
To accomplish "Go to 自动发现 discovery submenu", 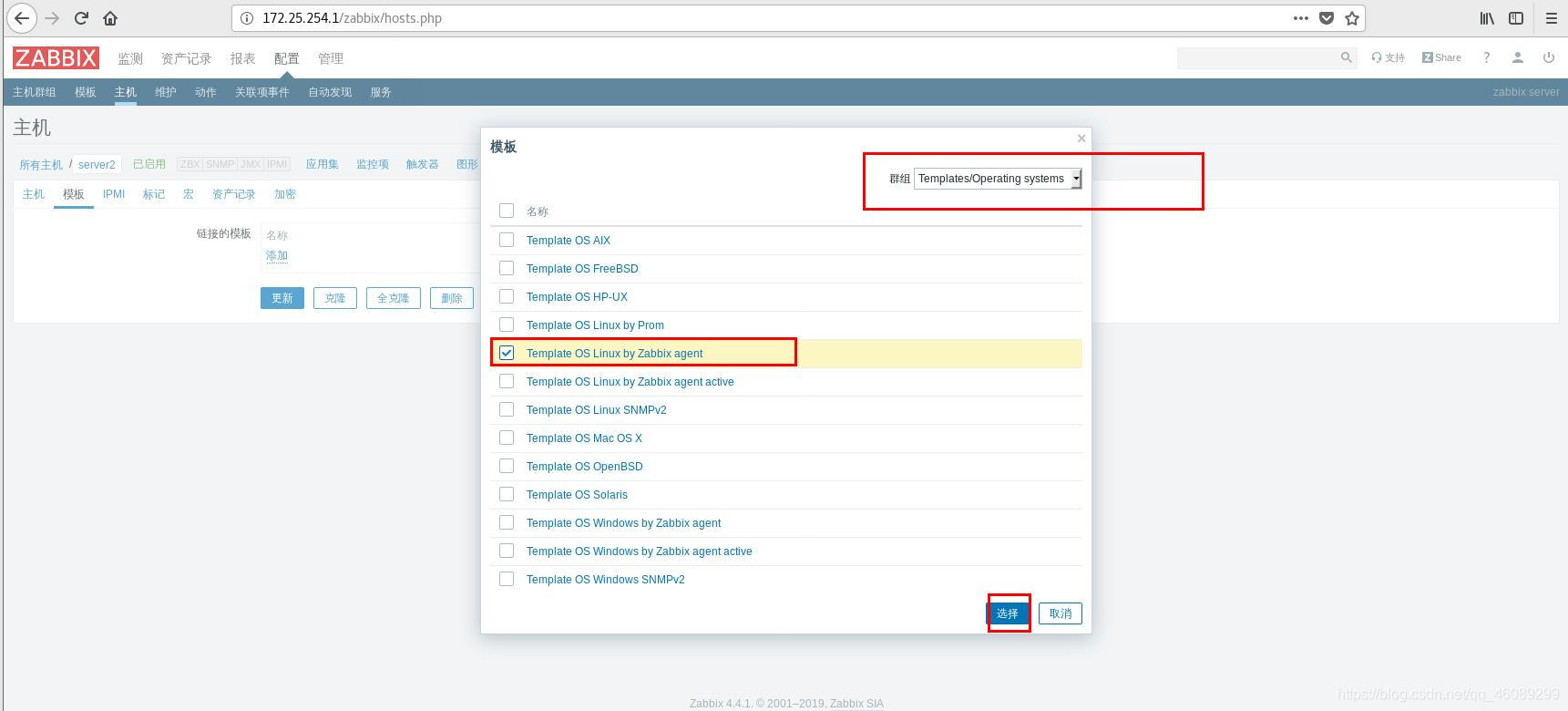I will (x=330, y=92).
